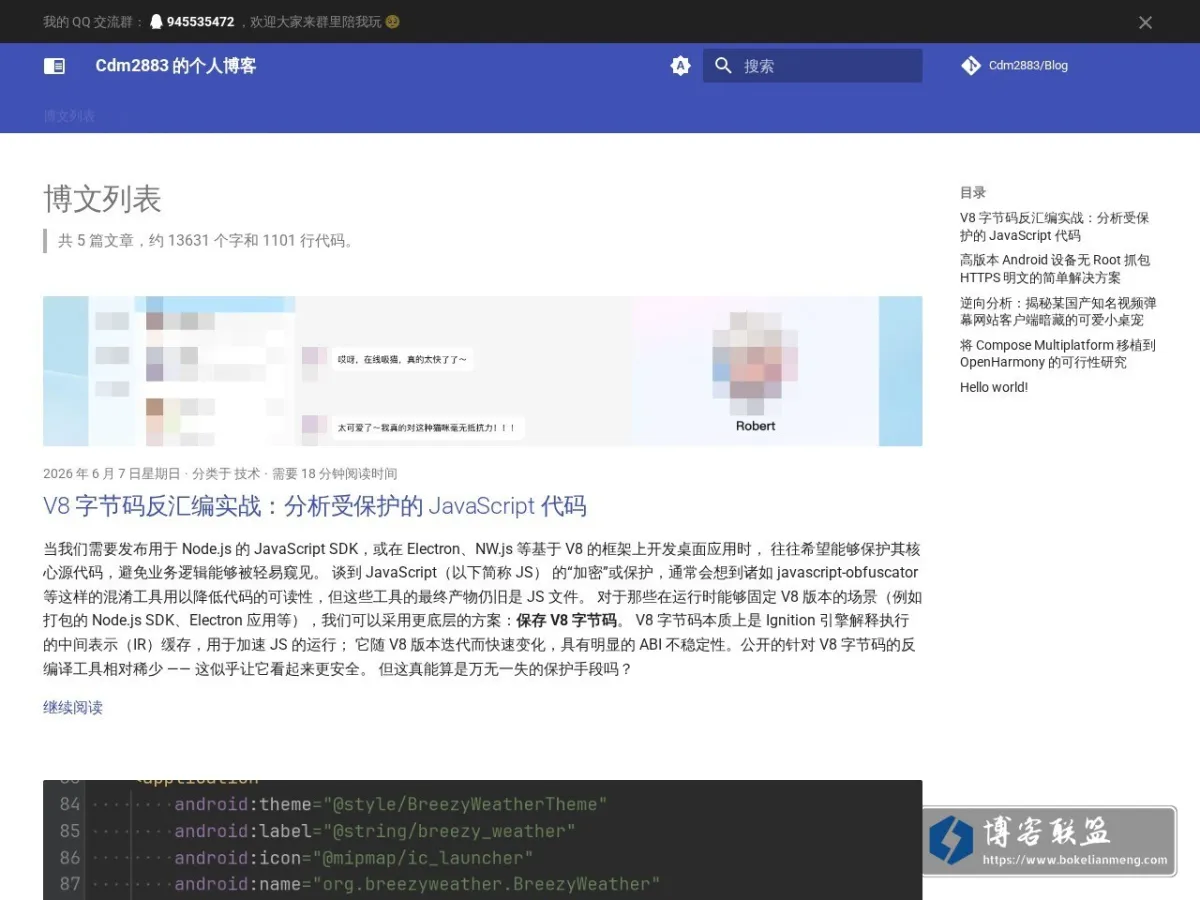Open the sidebar drawer book icon
Viewport: 1200px width, 900px height.
[x=54, y=66]
